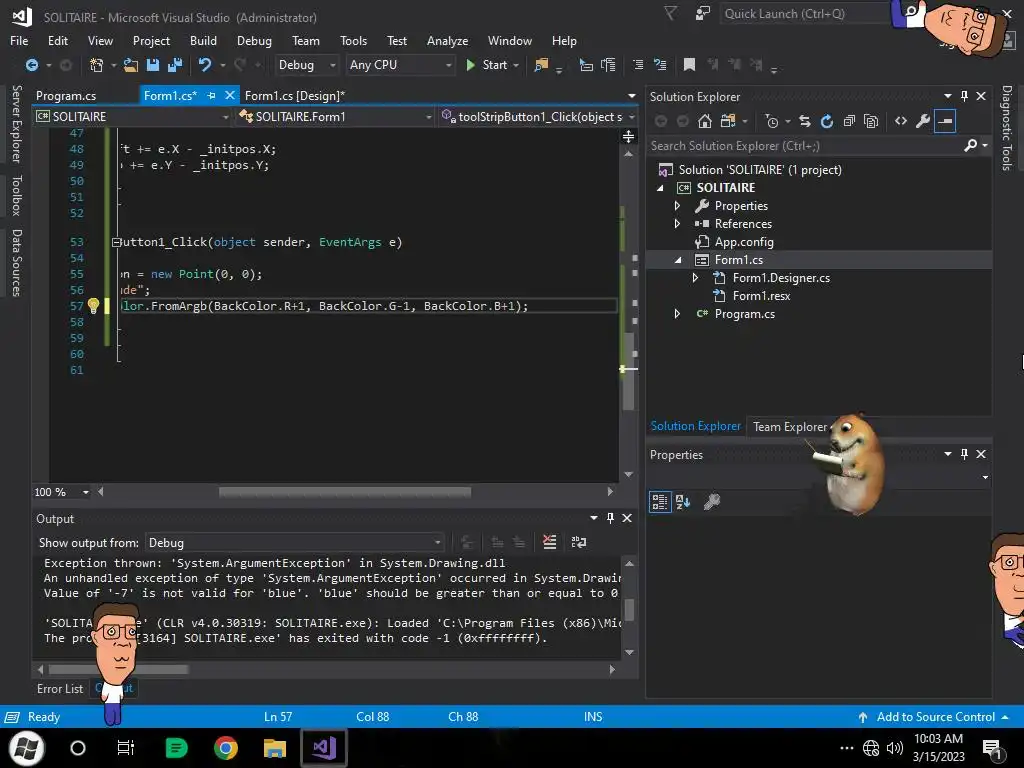The height and width of the screenshot is (768, 1024).
Task: Click the bookmark toolbar icon
Action: point(689,65)
